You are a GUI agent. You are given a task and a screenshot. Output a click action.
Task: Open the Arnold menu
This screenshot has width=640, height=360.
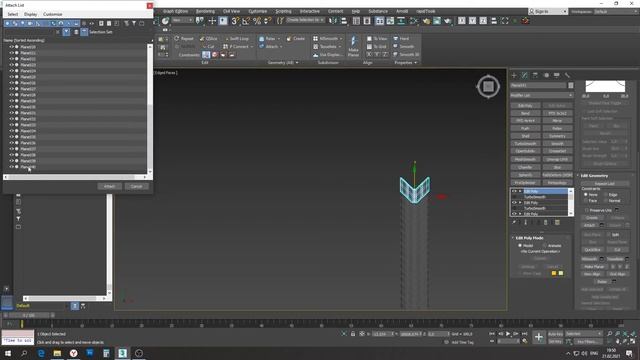click(x=402, y=11)
